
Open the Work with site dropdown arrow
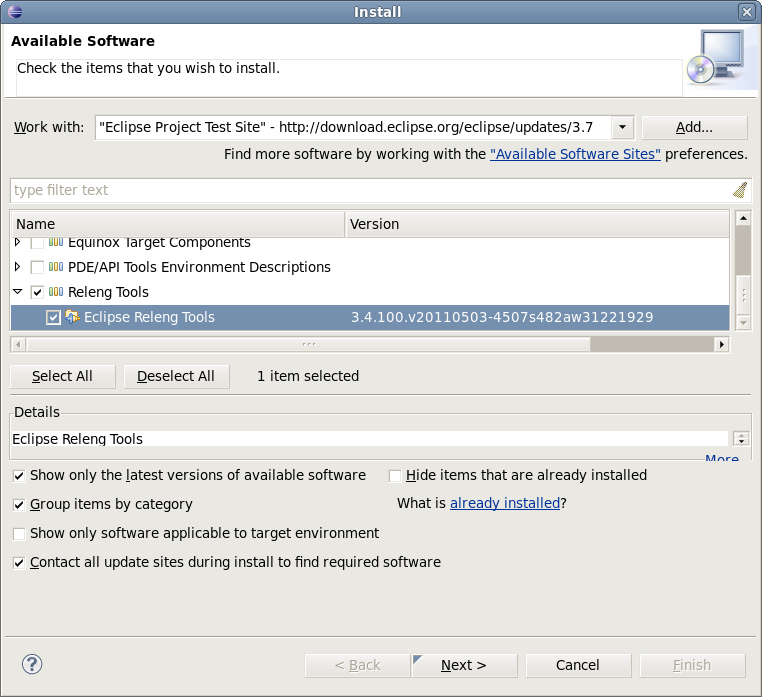(x=623, y=127)
